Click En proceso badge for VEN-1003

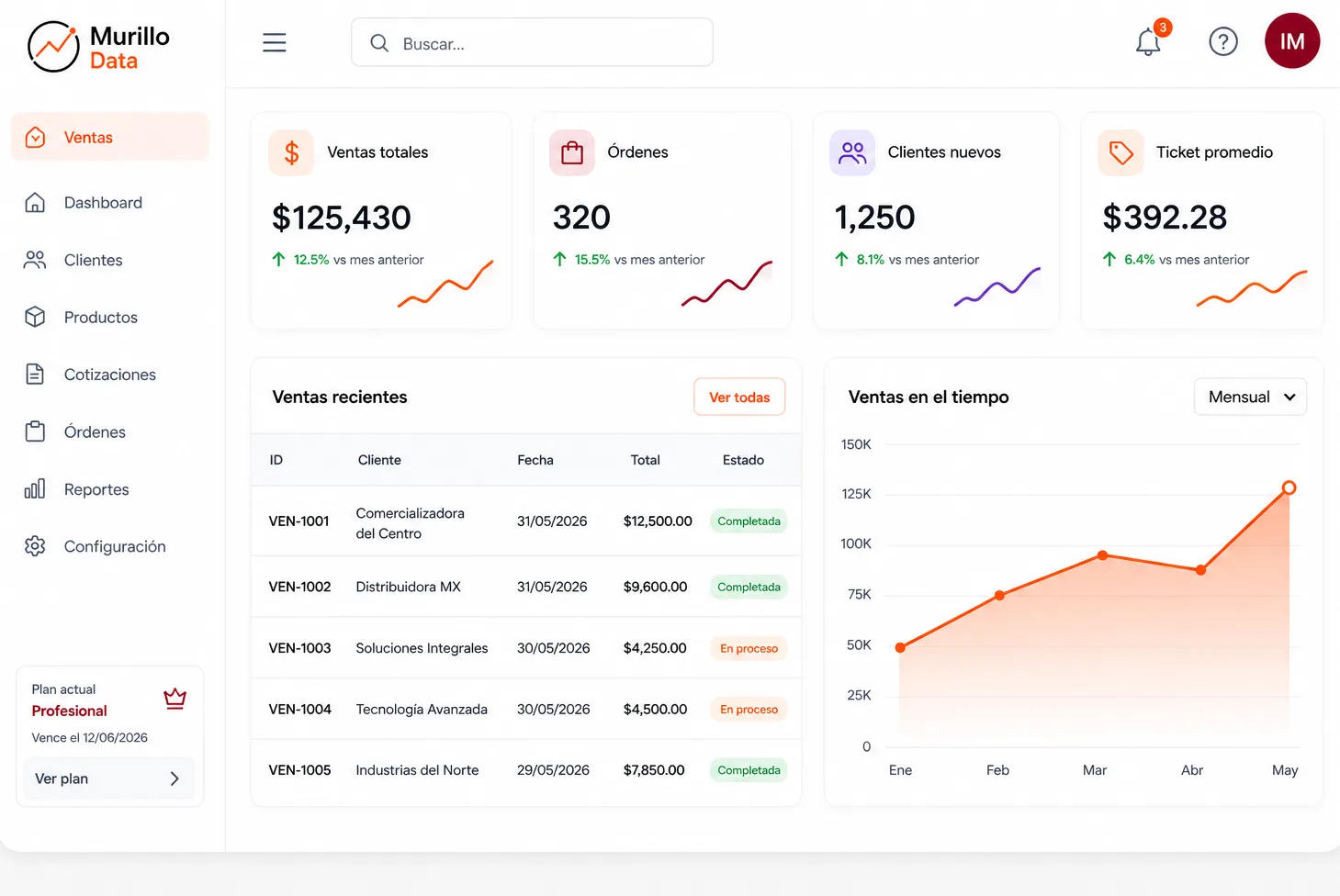tap(749, 648)
